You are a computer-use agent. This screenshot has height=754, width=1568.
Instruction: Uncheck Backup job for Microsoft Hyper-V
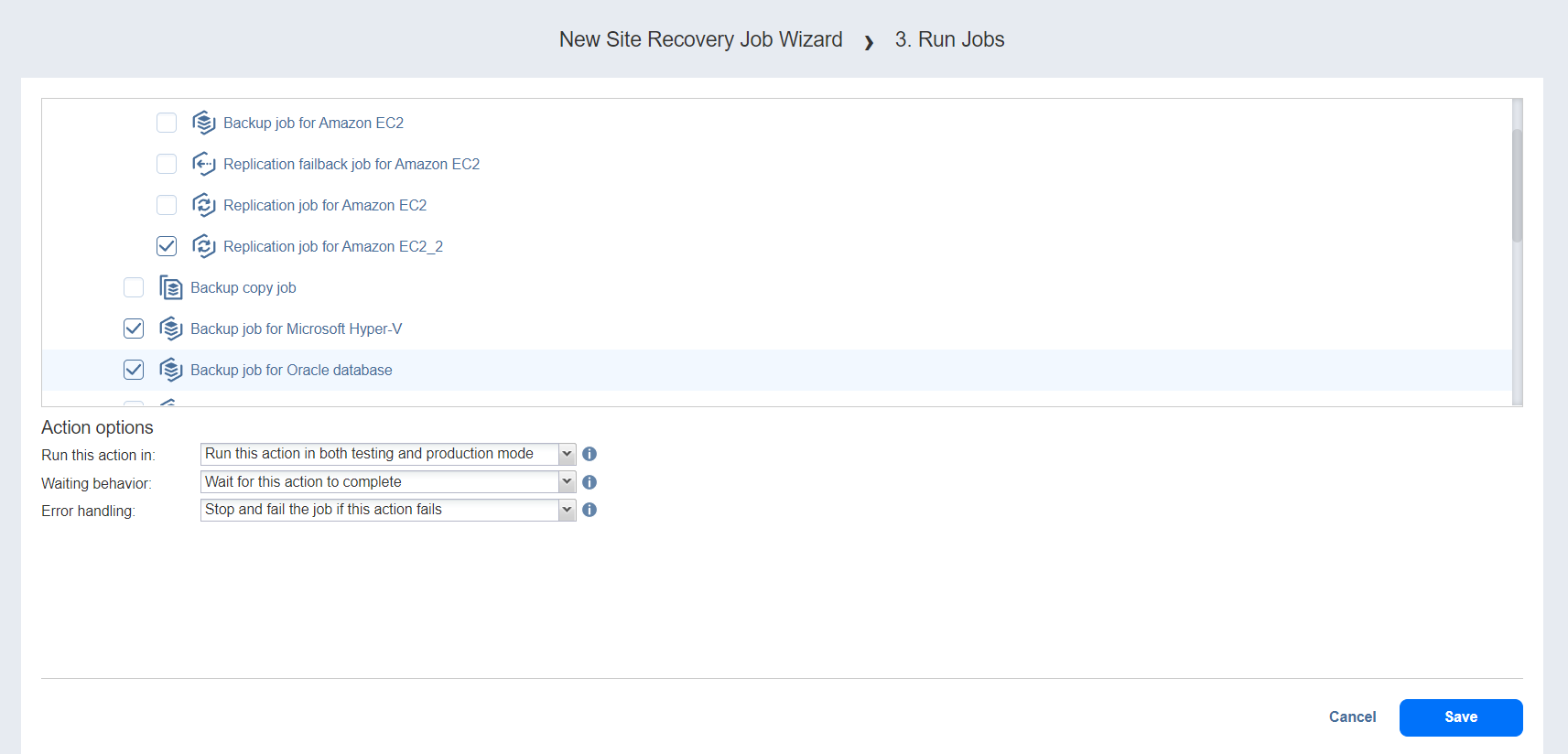tap(134, 329)
